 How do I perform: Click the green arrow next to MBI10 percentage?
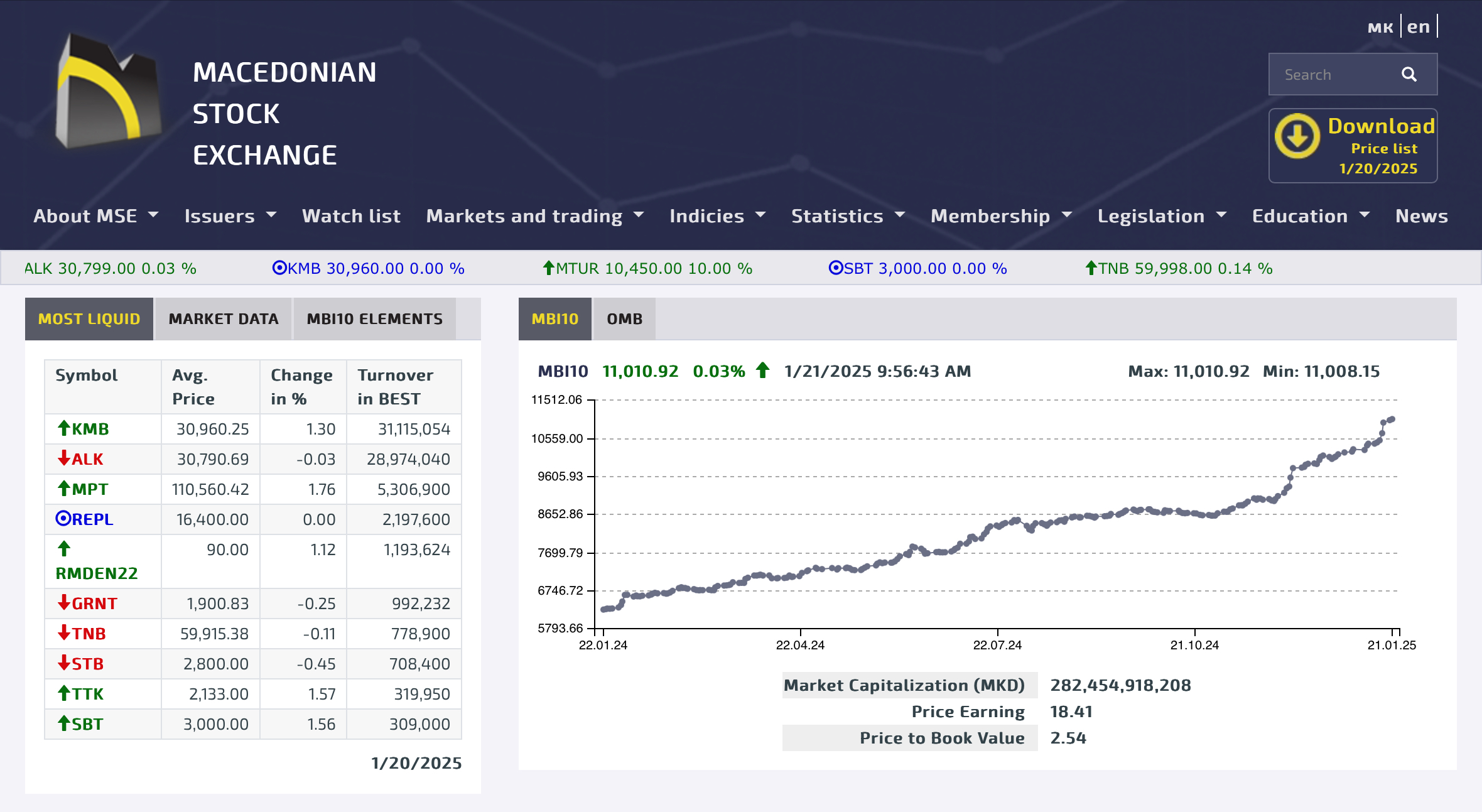[x=762, y=371]
